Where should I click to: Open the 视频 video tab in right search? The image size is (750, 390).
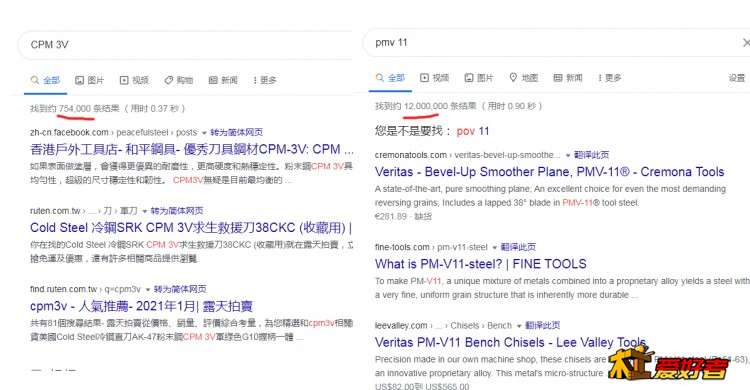434,78
